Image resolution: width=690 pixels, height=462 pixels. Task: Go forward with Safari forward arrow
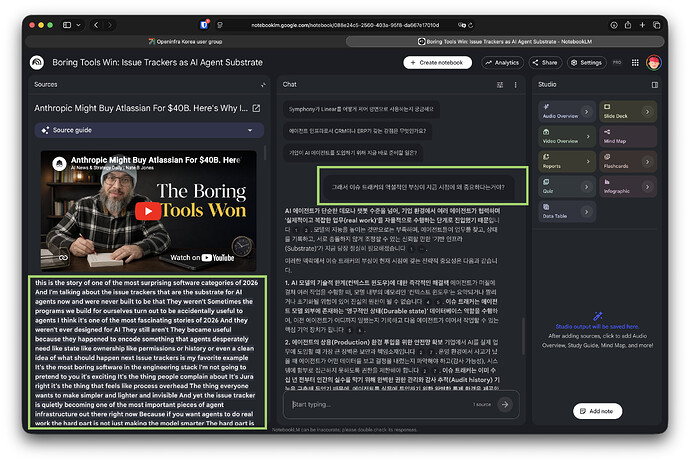pos(110,25)
